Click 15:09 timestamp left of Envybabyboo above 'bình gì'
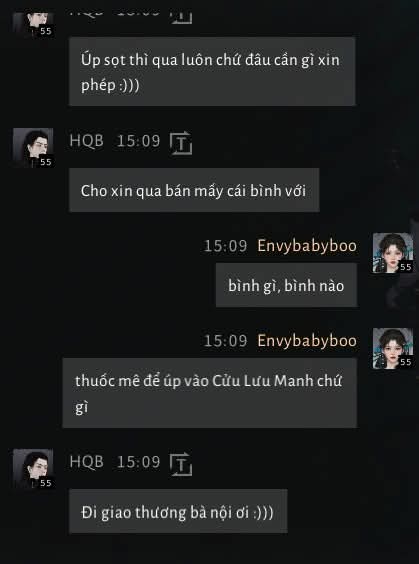 (x=226, y=246)
